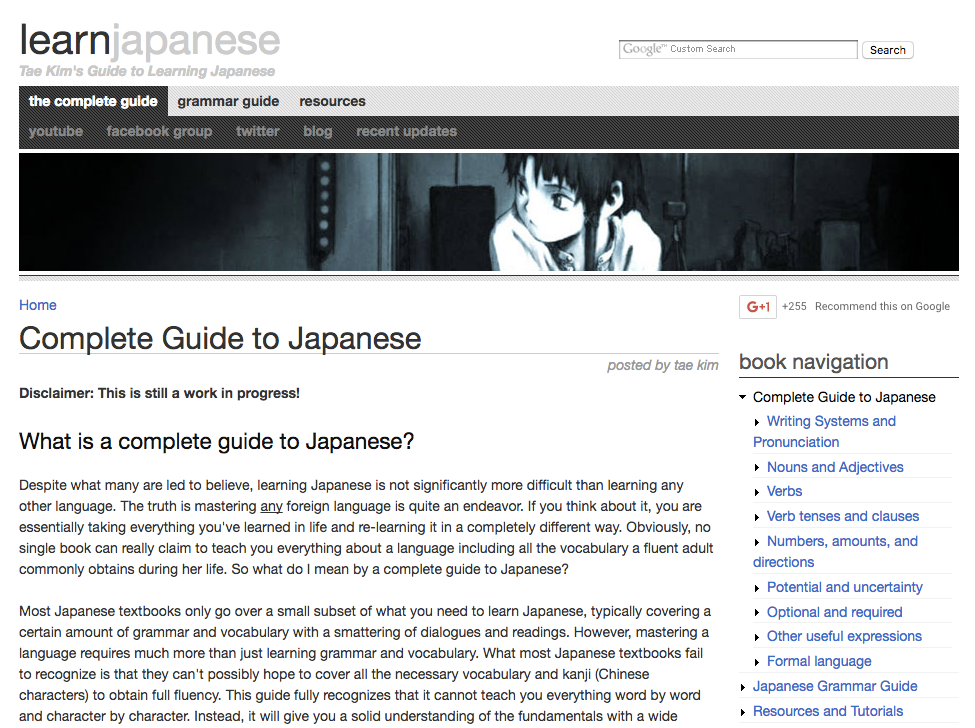The image size is (975, 728).
Task: Open Numbers, amounts, and directions link
Action: [836, 551]
